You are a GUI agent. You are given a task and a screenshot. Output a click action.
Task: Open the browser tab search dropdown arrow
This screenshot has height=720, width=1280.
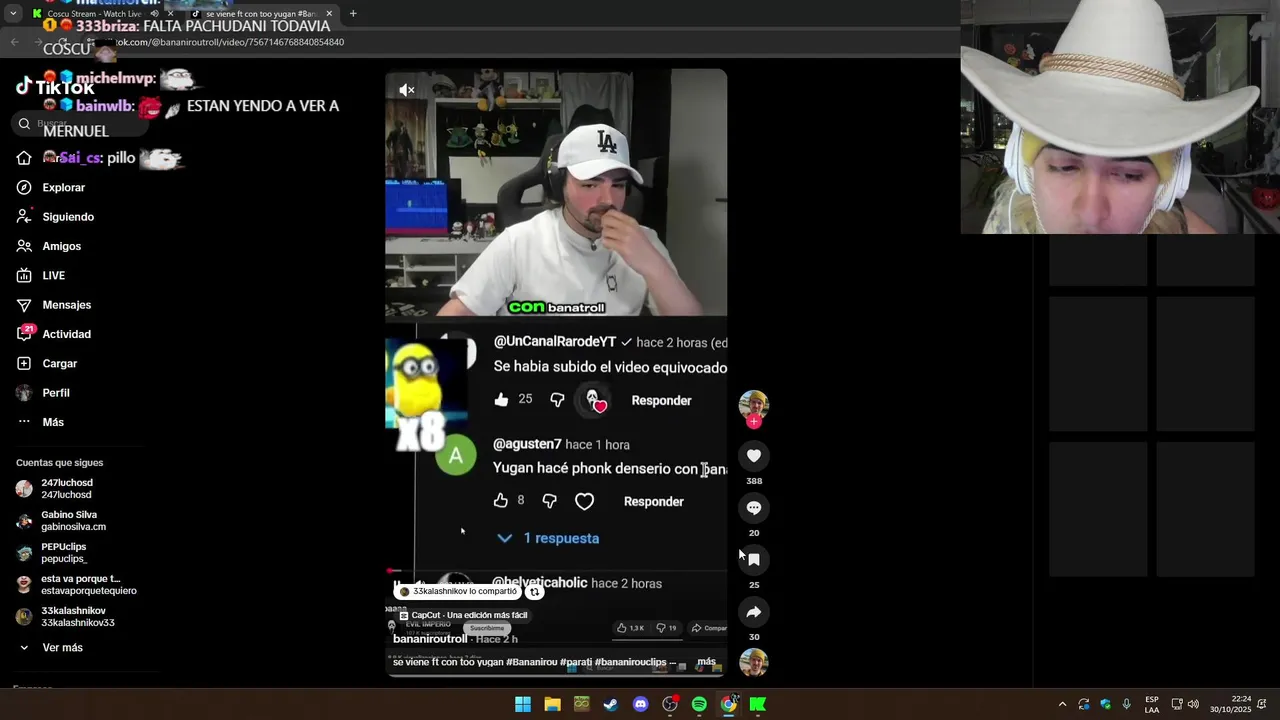(13, 14)
